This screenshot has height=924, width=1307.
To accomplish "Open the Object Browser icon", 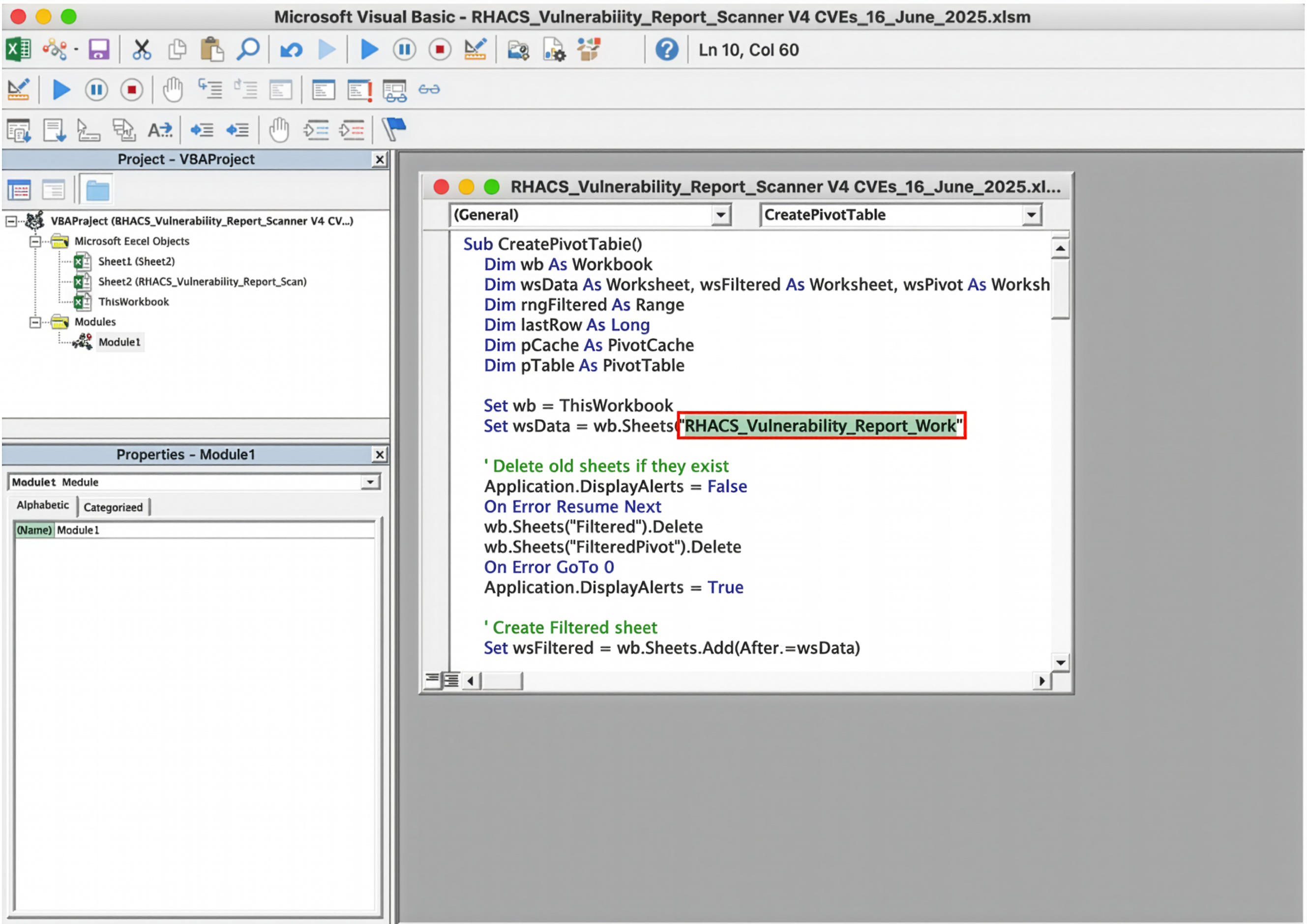I will 589,50.
